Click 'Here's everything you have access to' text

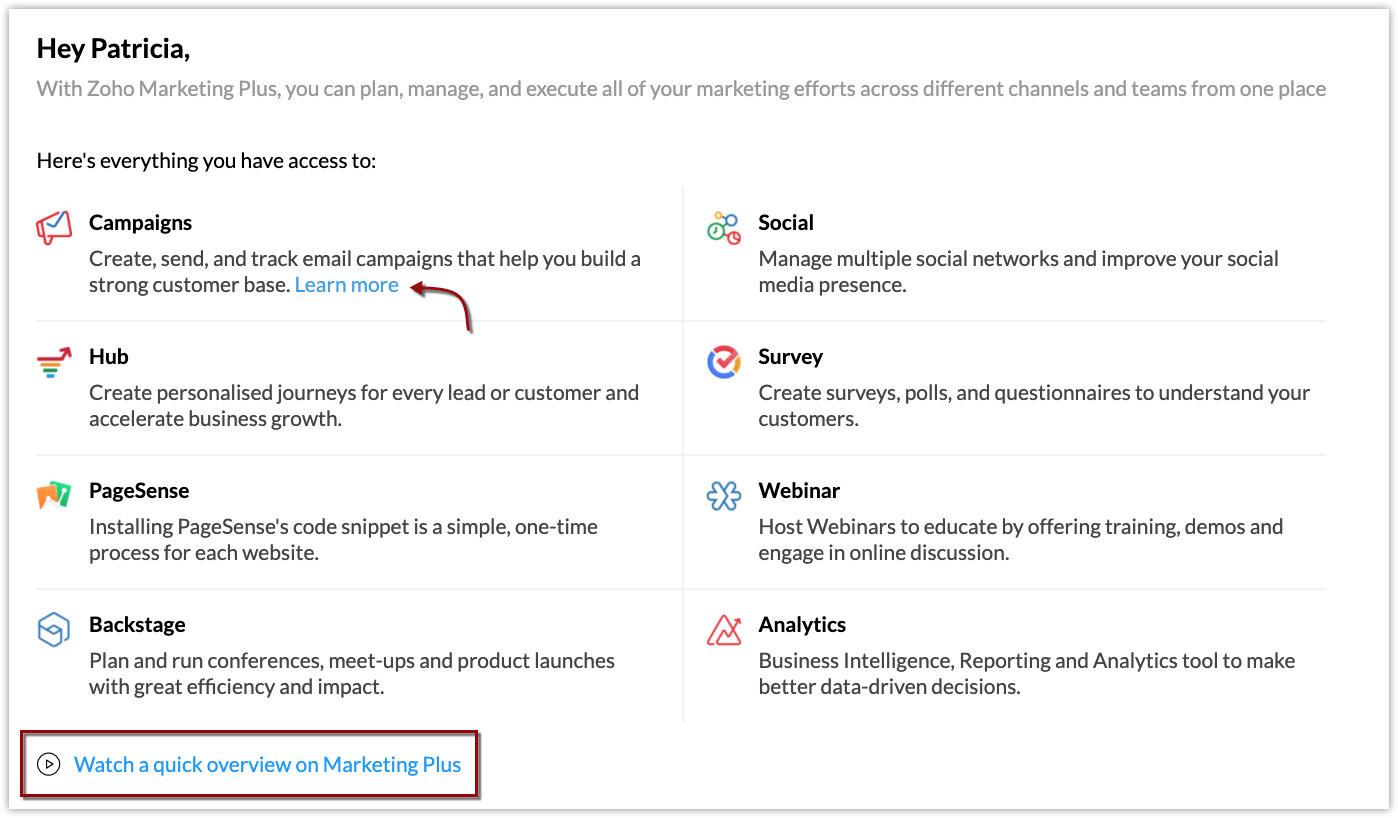pos(206,160)
